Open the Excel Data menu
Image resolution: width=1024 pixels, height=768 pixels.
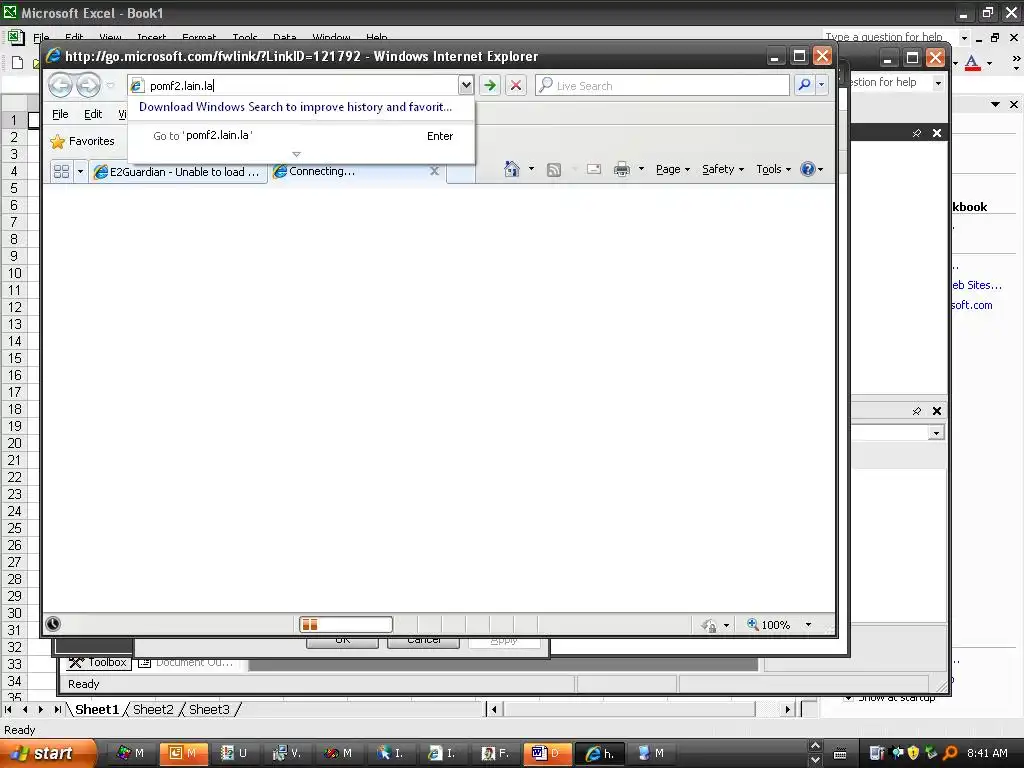pos(285,37)
